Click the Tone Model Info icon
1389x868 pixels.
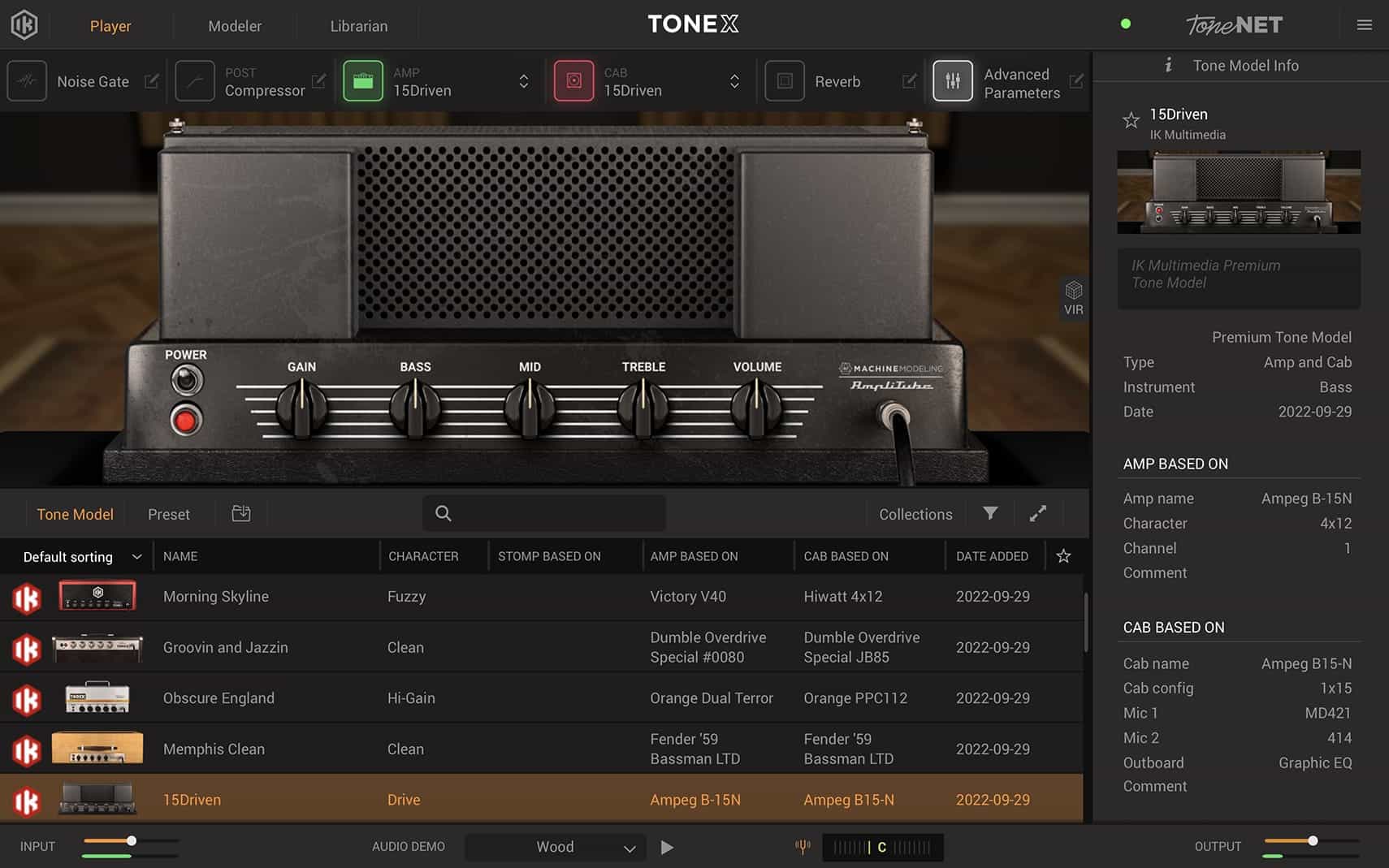point(1168,65)
